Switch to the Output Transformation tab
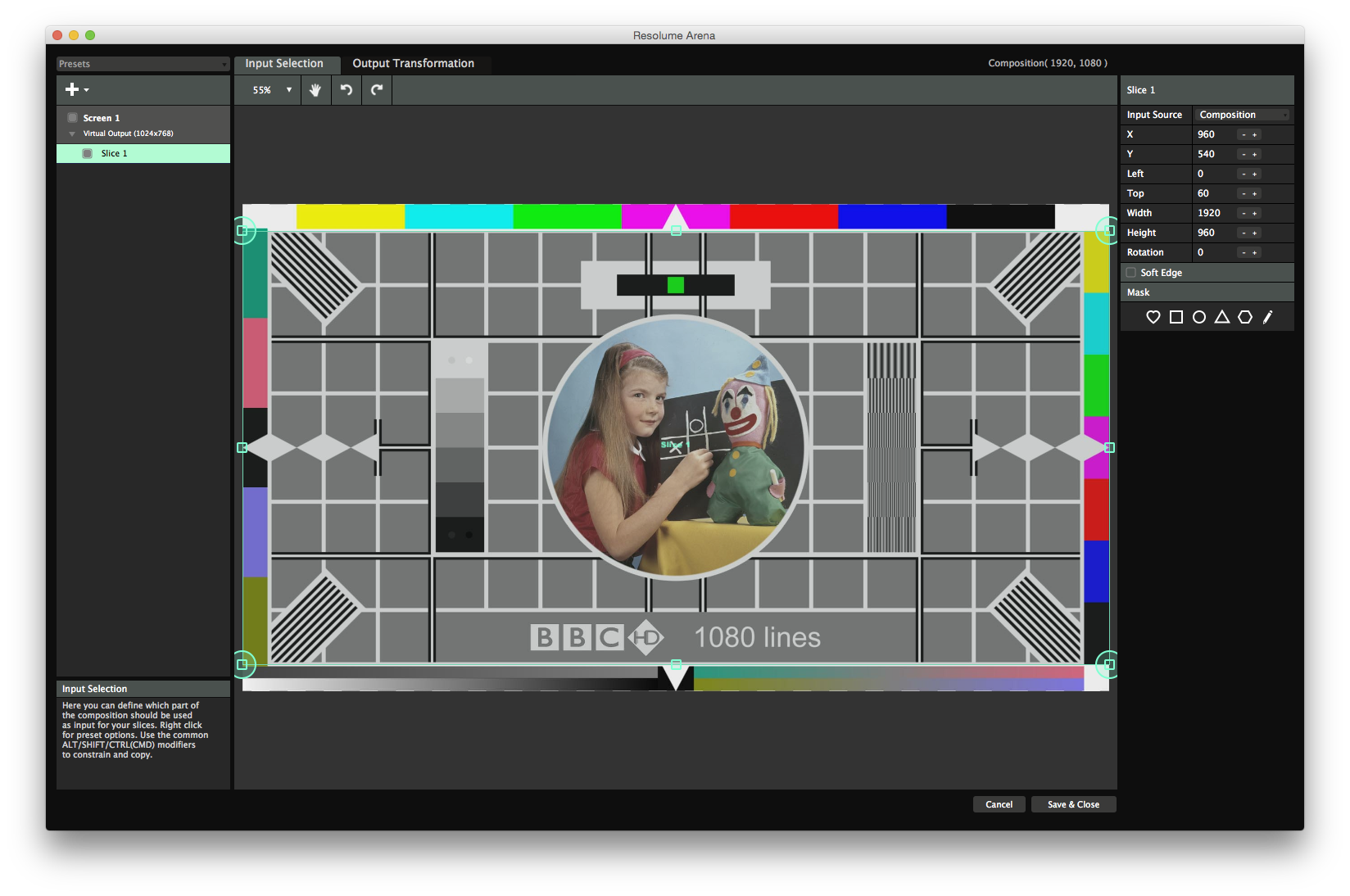Image resolution: width=1350 pixels, height=896 pixels. (x=414, y=63)
